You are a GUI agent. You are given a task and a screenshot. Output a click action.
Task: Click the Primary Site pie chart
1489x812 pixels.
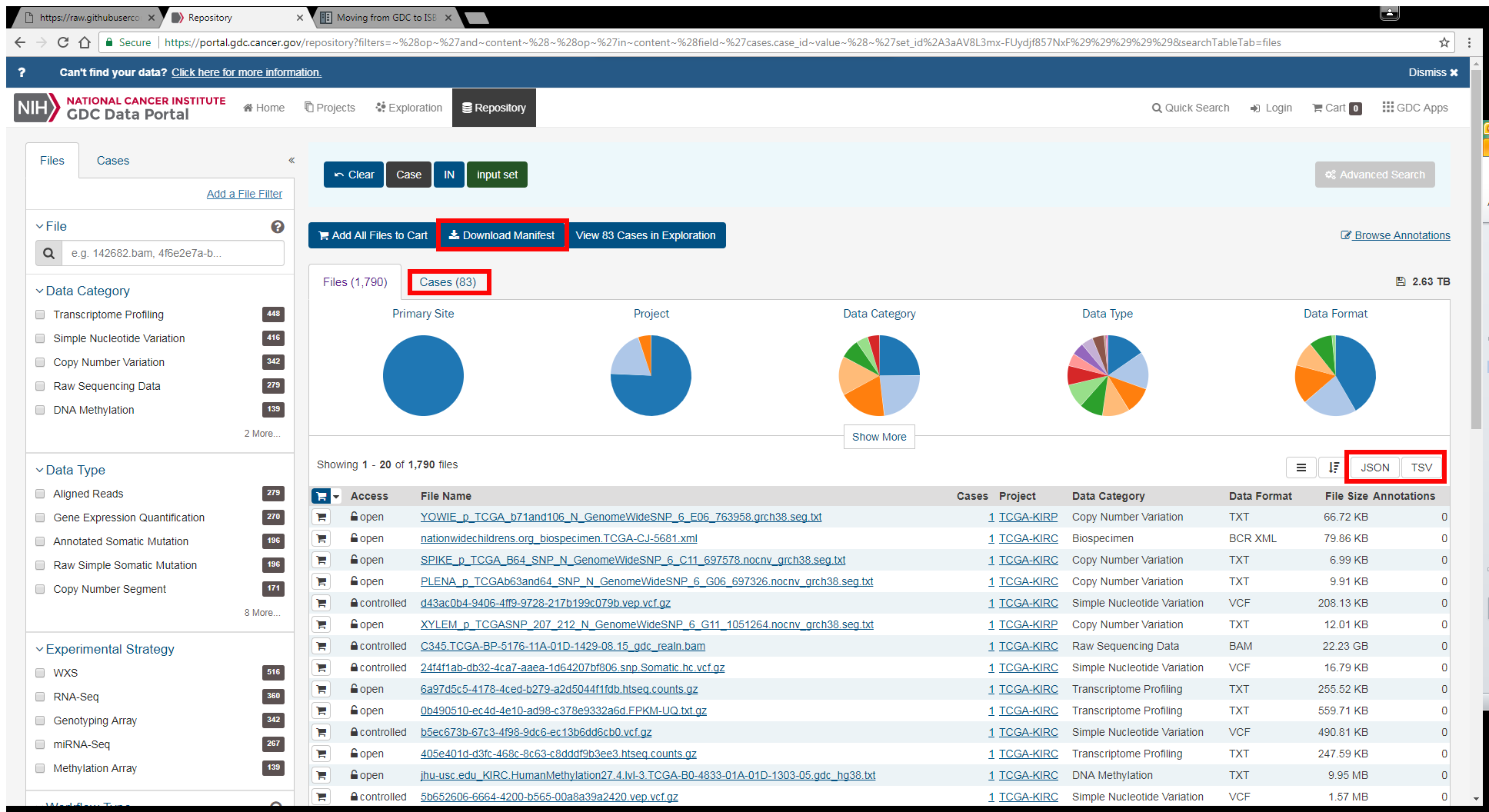(x=423, y=375)
